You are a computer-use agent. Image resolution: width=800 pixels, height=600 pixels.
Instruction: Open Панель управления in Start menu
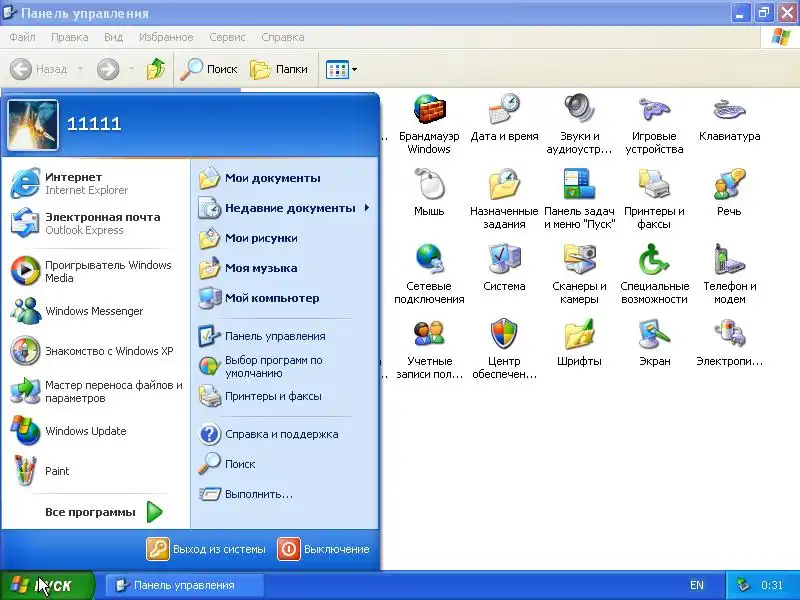285,336
